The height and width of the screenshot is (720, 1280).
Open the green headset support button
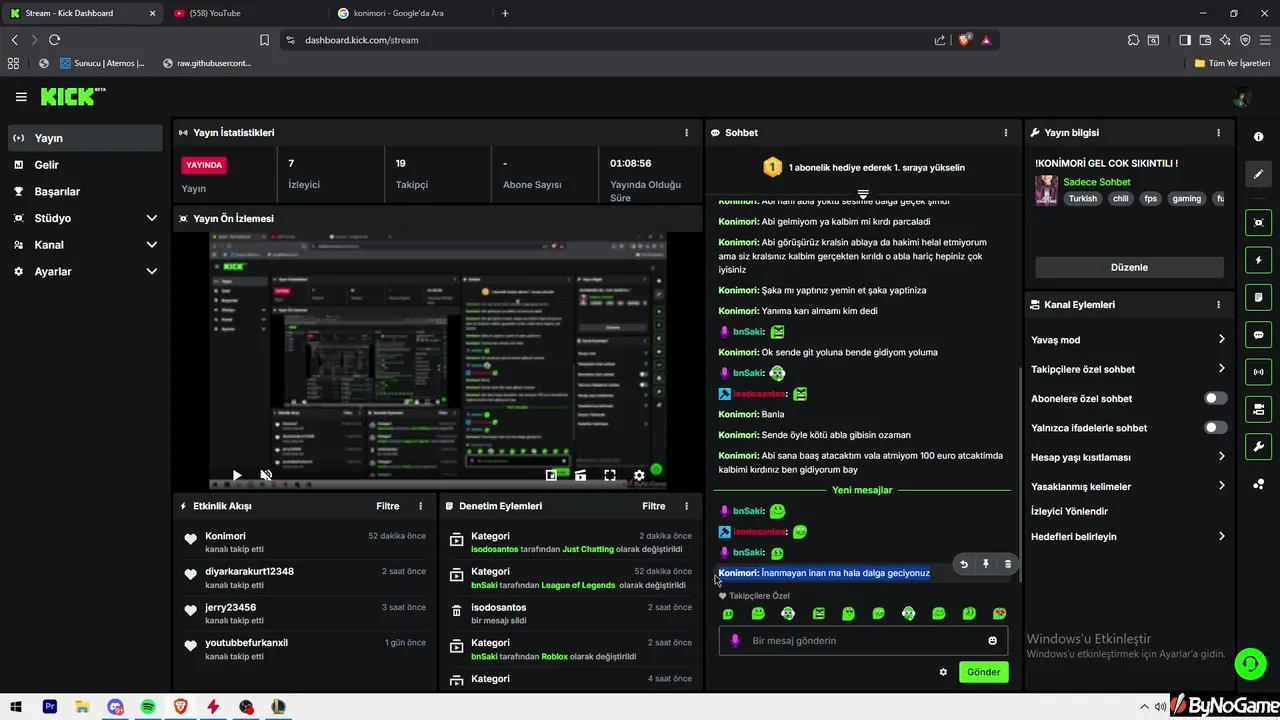coord(1249,664)
